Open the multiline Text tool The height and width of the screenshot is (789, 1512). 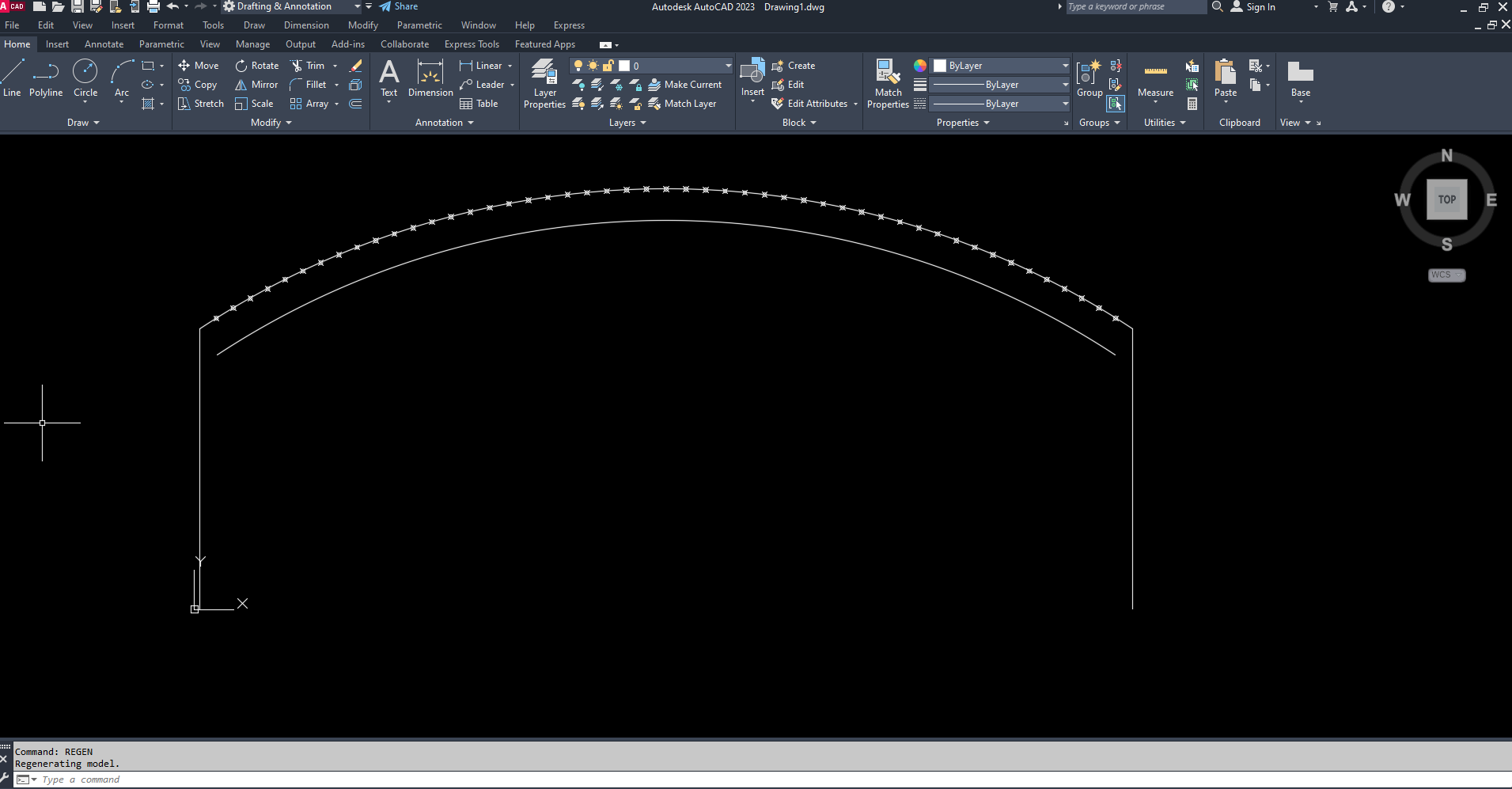pos(389,78)
